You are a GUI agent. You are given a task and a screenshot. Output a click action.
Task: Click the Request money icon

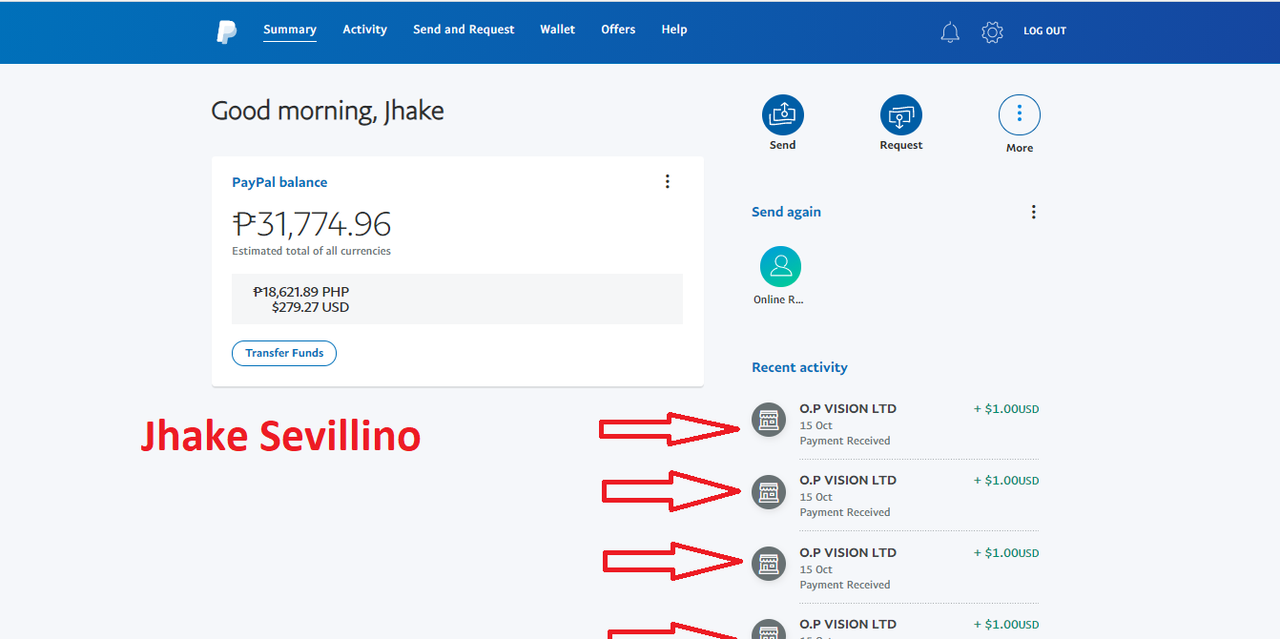tap(901, 115)
